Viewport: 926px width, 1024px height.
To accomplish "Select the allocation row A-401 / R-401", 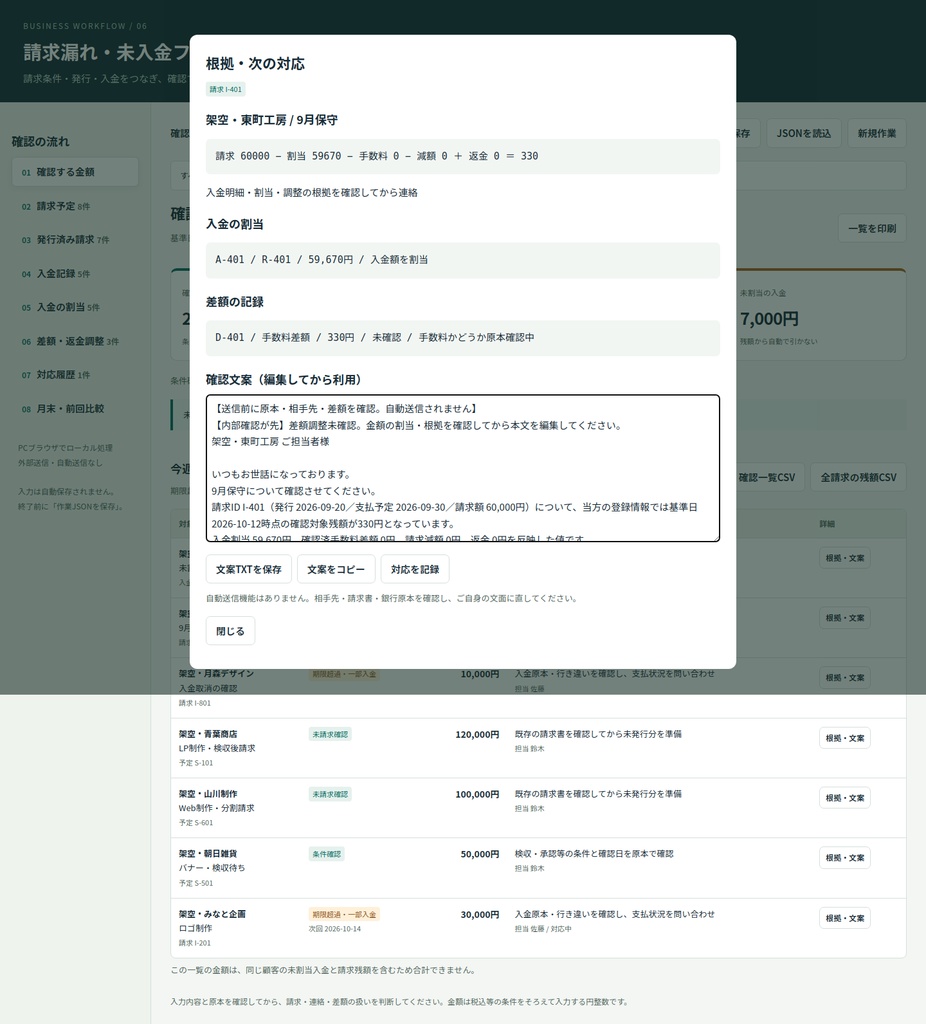I will 462,260.
